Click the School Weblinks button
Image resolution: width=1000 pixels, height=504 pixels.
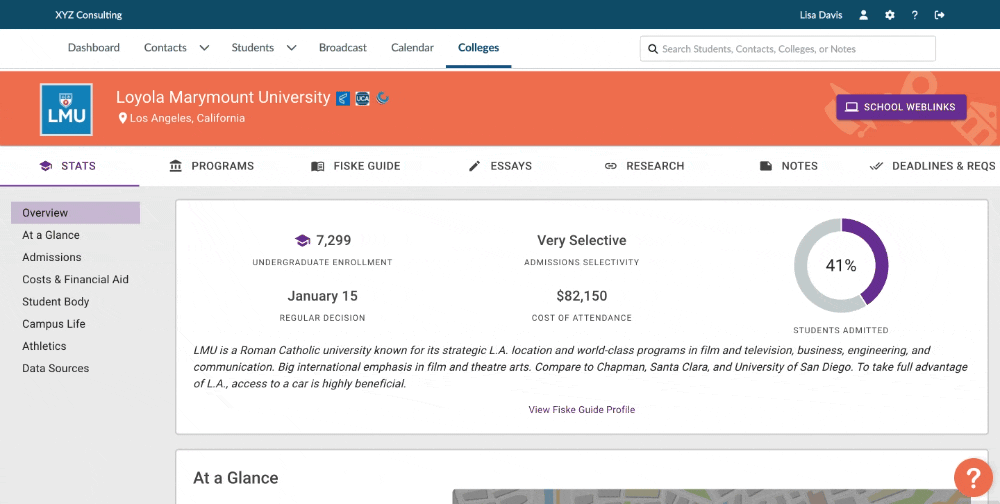pos(901,107)
